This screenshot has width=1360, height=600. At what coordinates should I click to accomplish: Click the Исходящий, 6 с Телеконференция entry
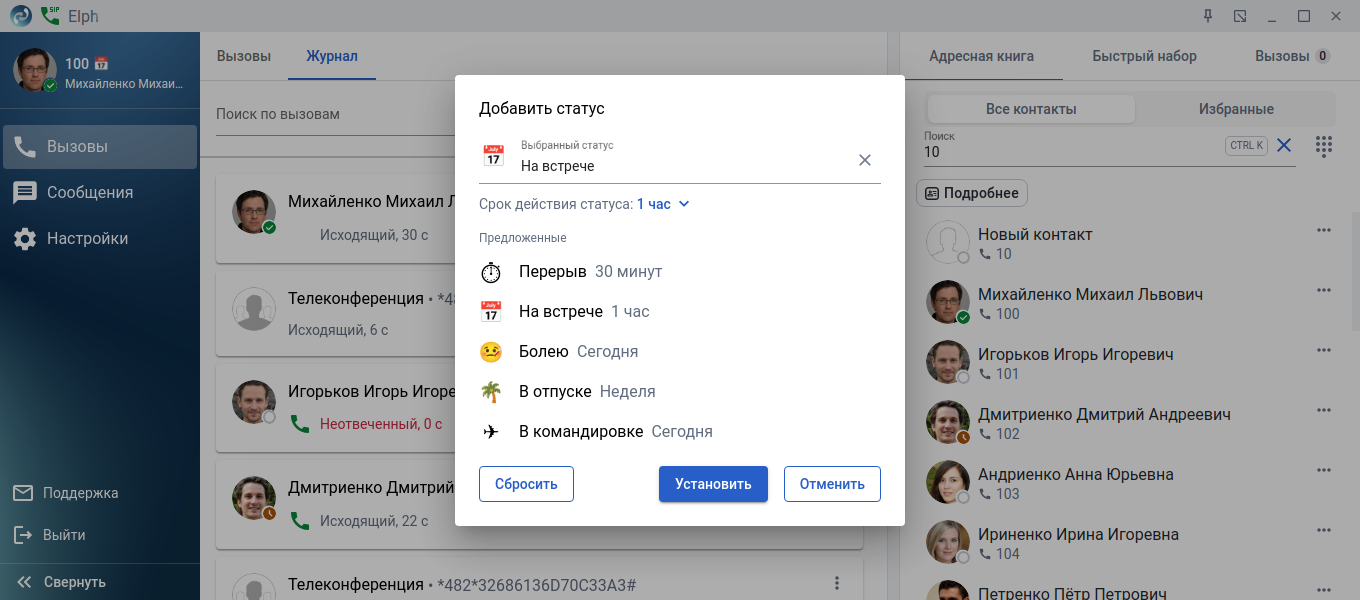[338, 329]
